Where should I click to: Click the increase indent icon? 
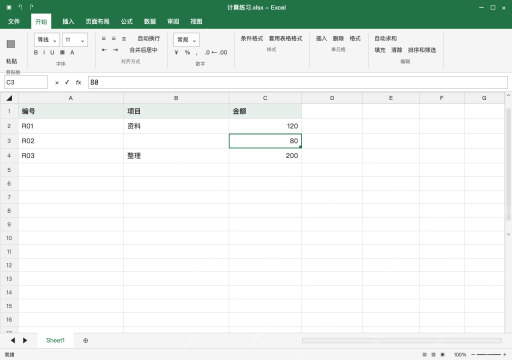click(x=115, y=50)
